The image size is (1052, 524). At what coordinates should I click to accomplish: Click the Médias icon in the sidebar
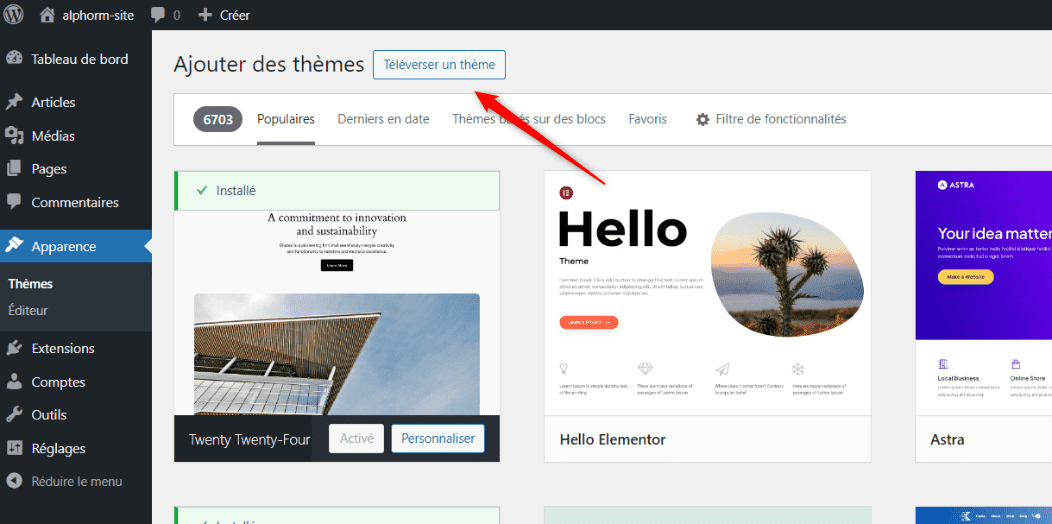point(14,136)
